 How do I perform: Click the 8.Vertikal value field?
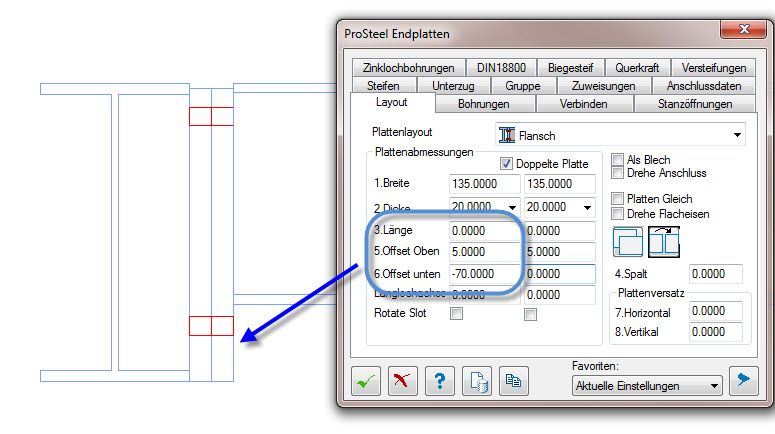716,332
